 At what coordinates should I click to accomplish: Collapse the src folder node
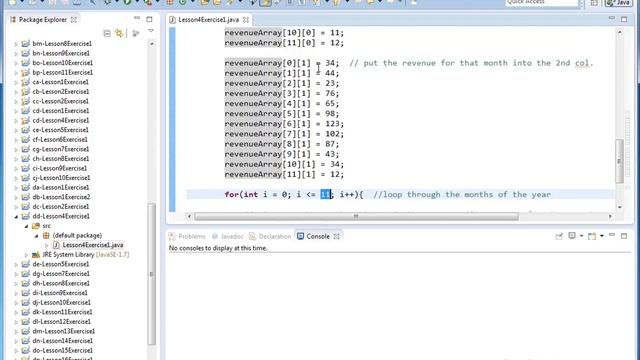pos(27,226)
